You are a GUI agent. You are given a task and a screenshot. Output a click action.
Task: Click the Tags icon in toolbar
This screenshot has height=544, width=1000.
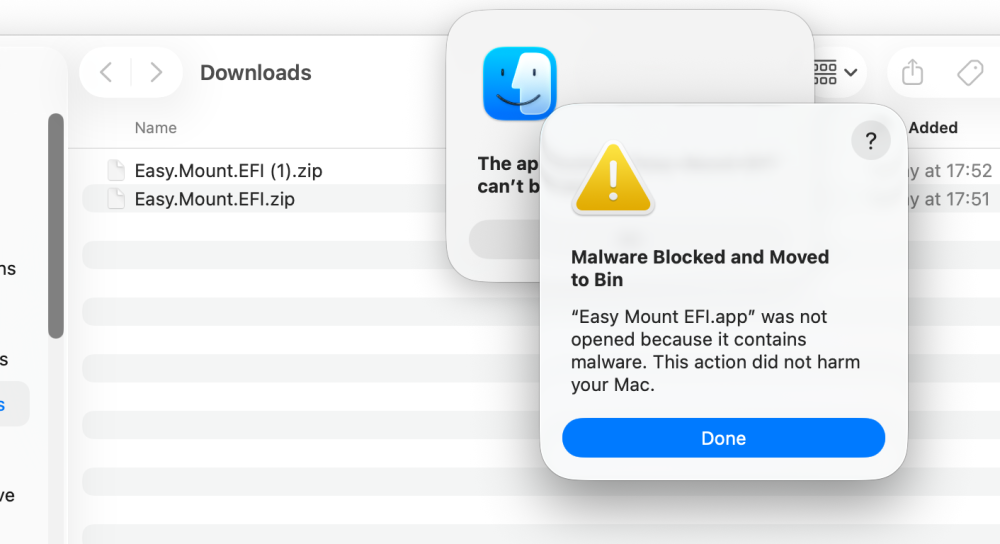point(969,73)
